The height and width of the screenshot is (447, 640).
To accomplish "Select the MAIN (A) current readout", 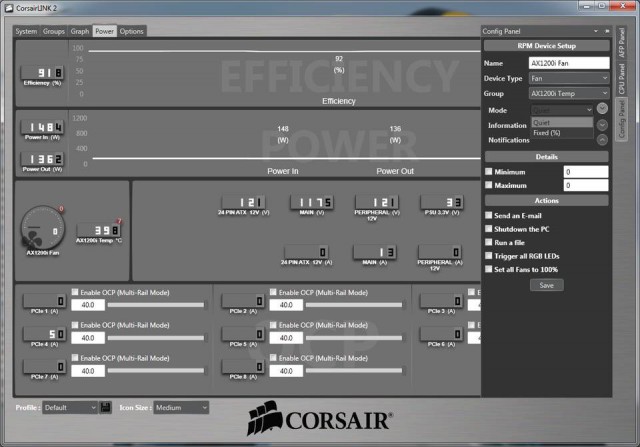I will pyautogui.click(x=375, y=252).
